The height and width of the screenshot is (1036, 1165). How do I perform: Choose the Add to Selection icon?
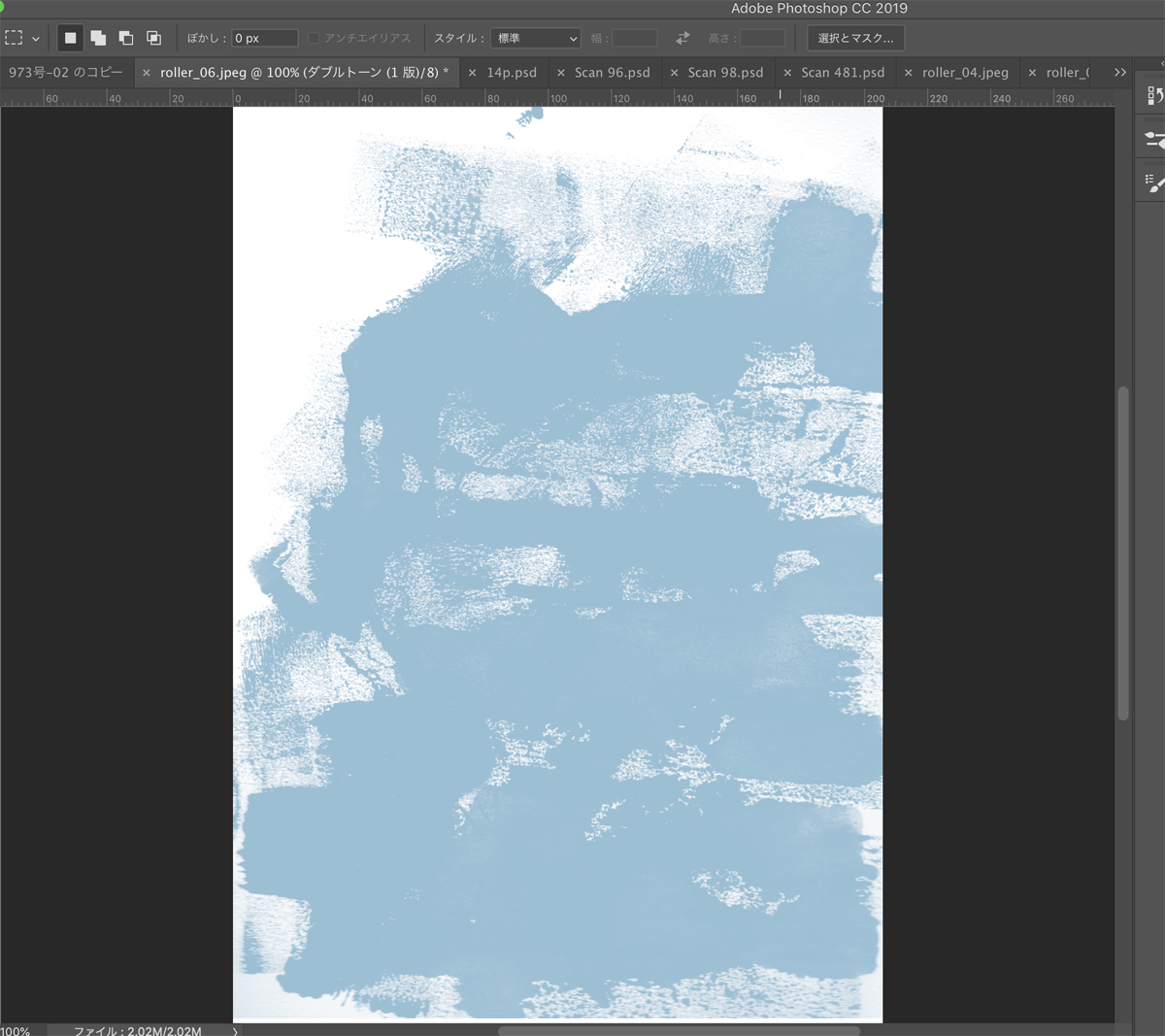98,38
